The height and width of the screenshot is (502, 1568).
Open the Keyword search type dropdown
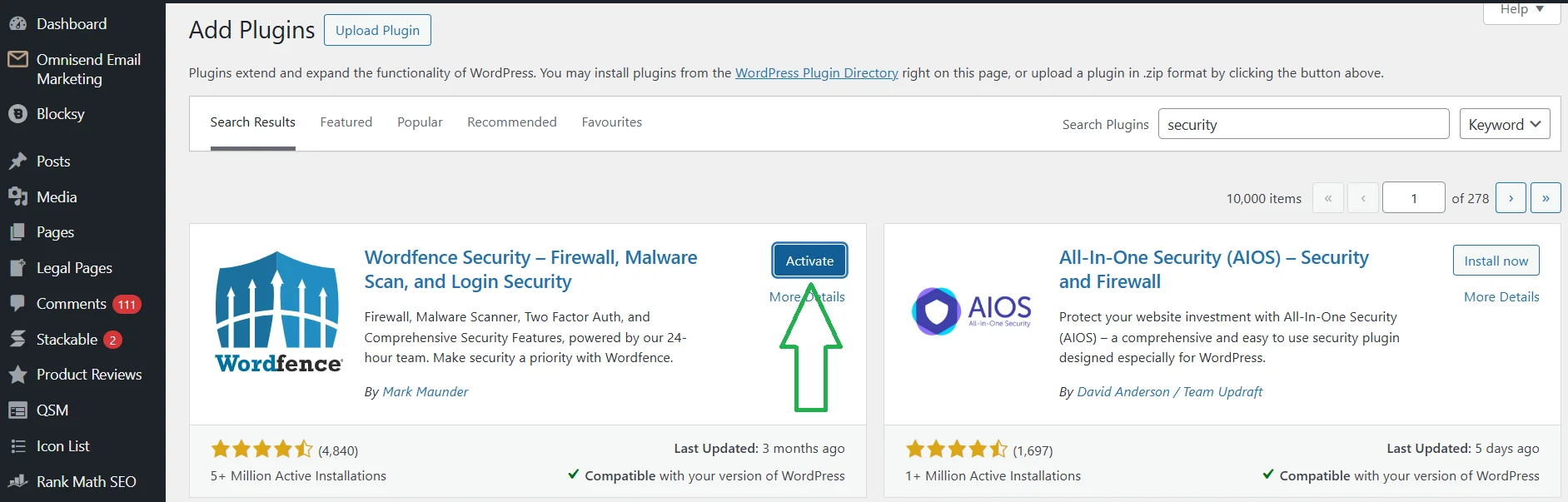pos(1504,124)
